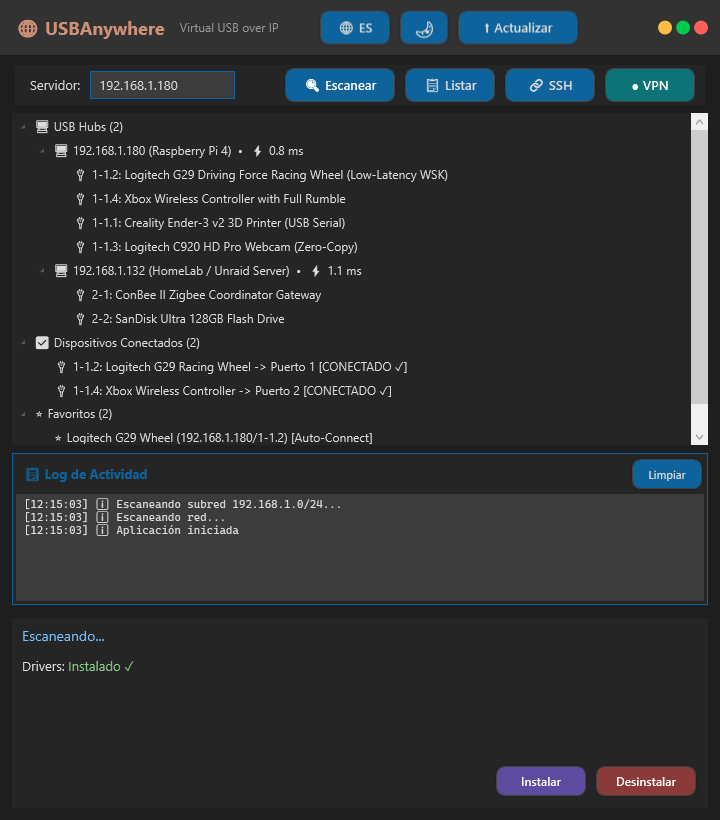Click the device tree scrollbar down arrow
Screen dimensions: 720x820
point(699,437)
